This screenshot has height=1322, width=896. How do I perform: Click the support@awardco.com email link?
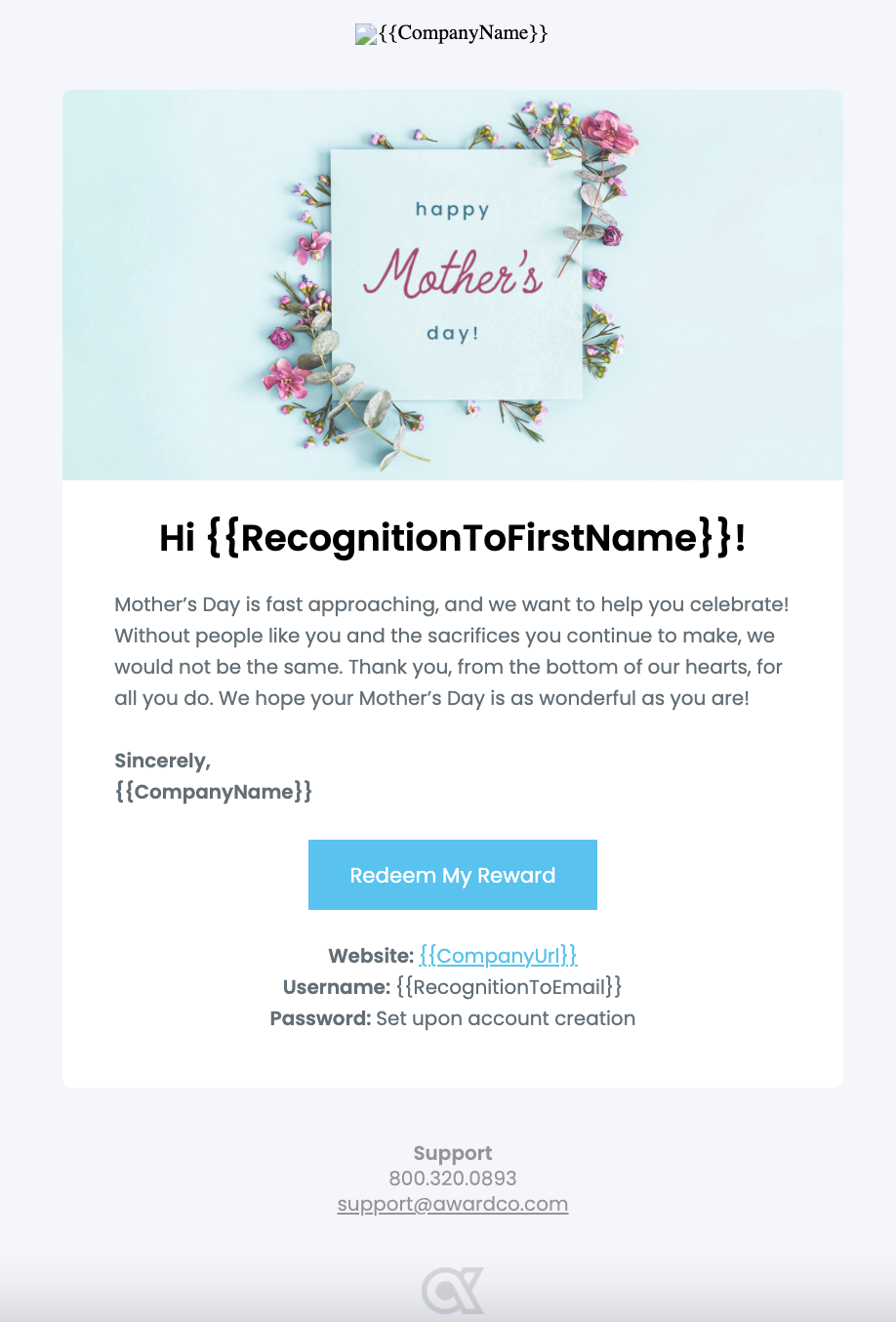coord(452,1204)
